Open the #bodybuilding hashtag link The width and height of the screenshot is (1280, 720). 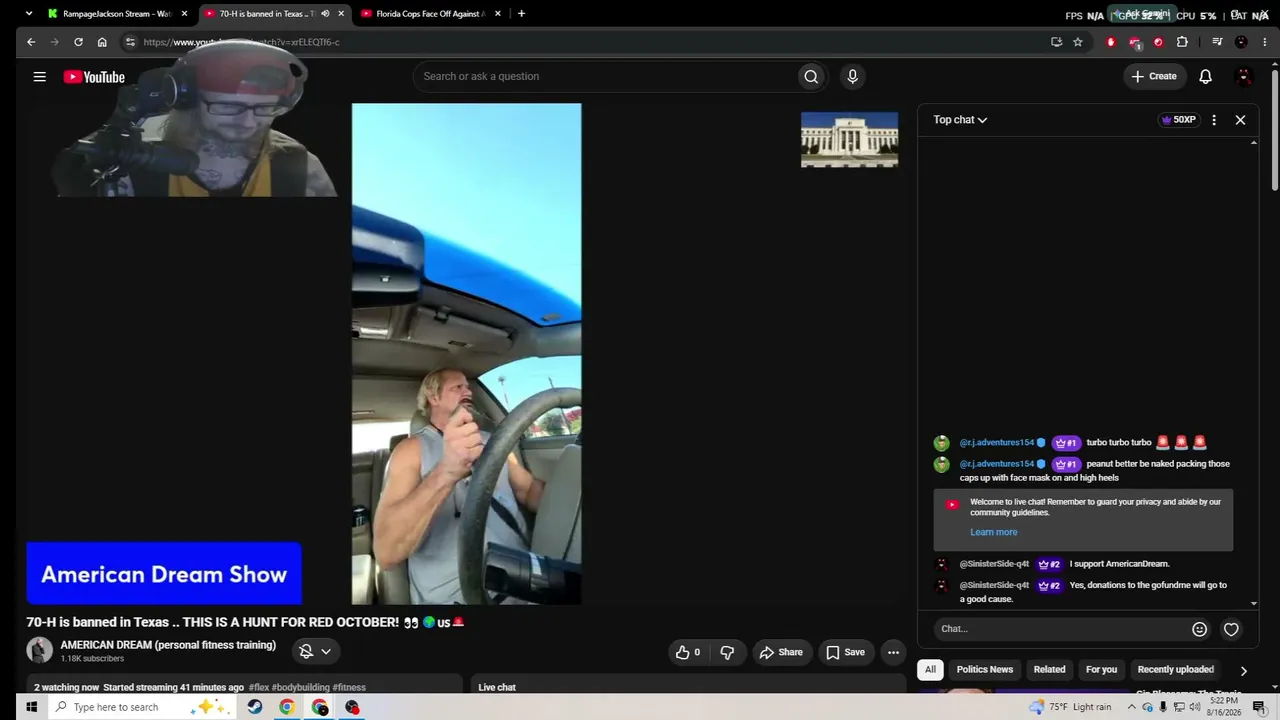pyautogui.click(x=300, y=688)
